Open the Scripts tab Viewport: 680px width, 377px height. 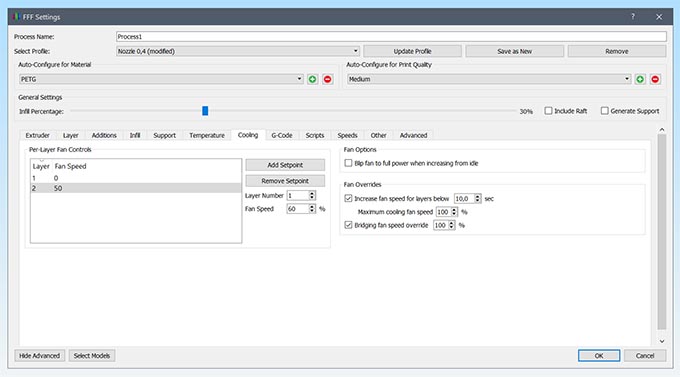click(315, 135)
